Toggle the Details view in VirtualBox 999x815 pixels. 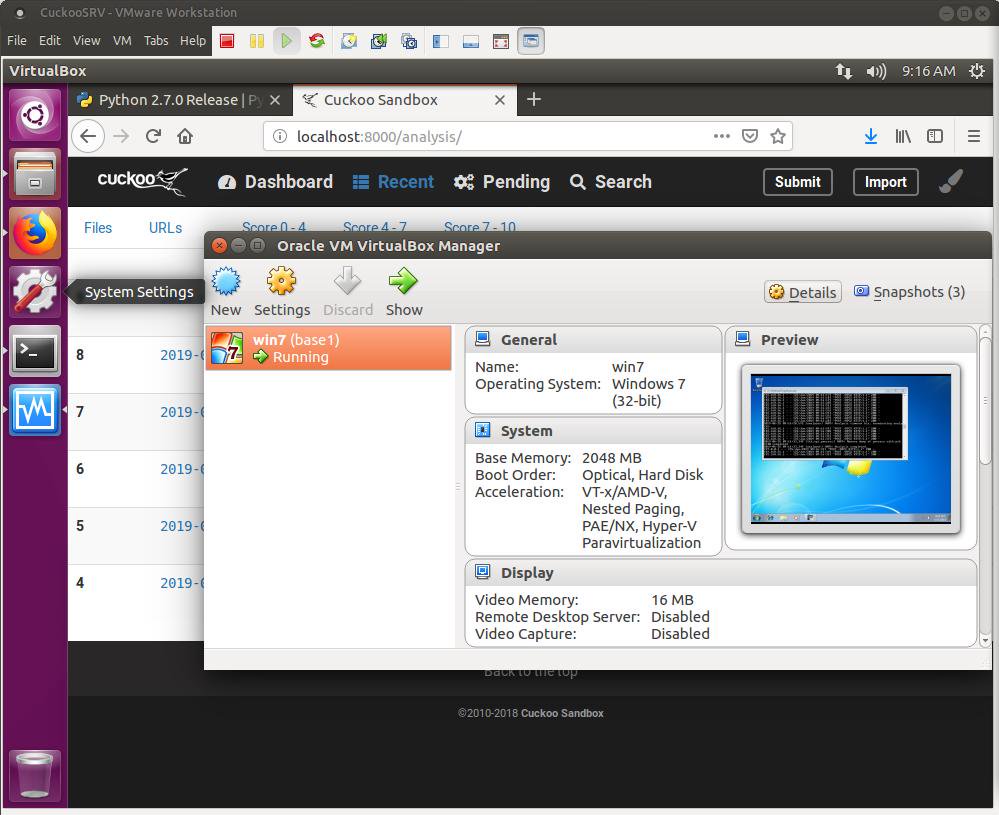coord(802,292)
